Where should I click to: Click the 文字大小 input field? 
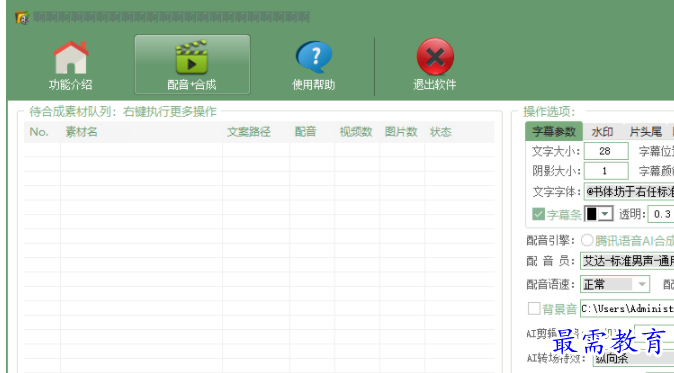click(x=606, y=151)
